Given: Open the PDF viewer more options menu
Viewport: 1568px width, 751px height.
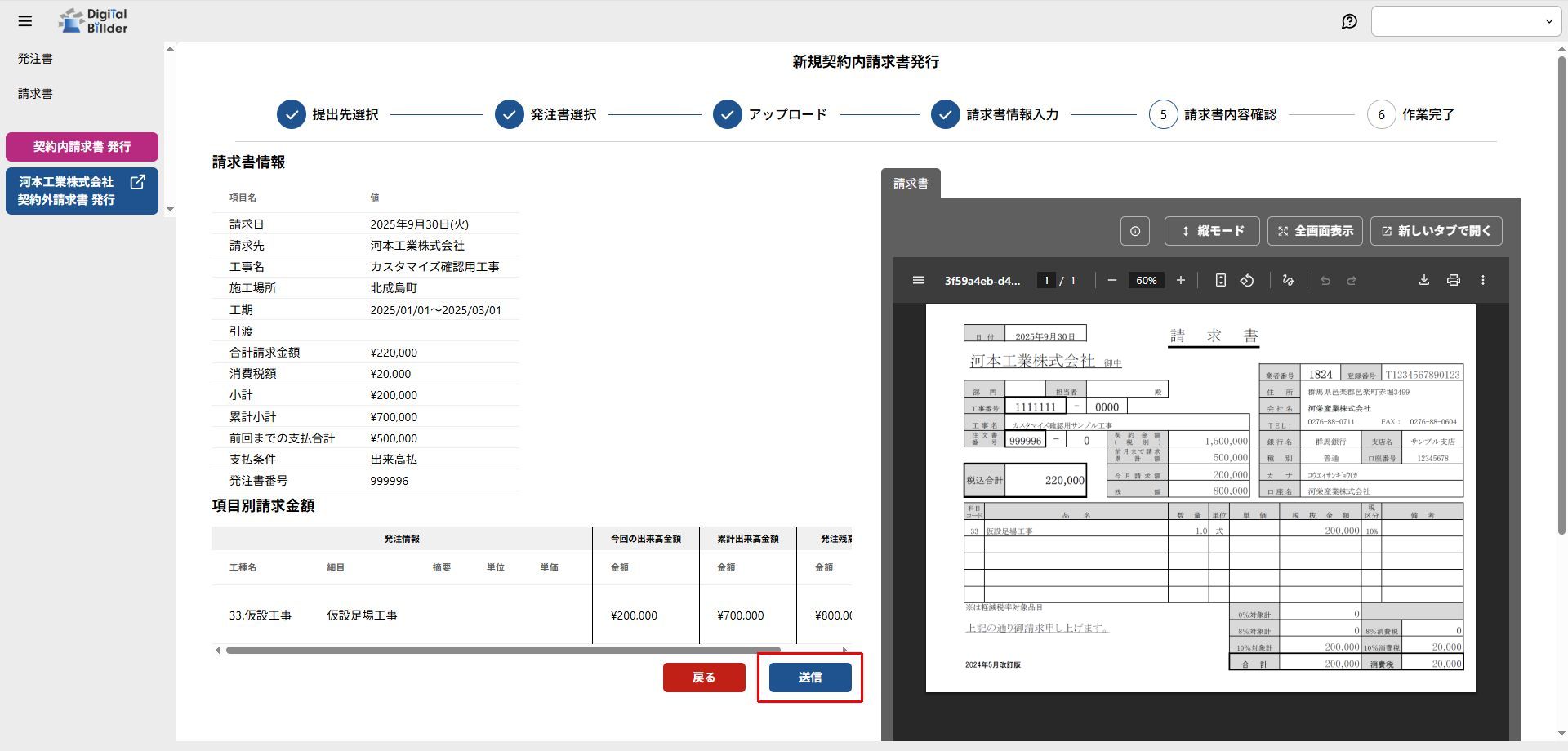Looking at the screenshot, I should click(1482, 280).
